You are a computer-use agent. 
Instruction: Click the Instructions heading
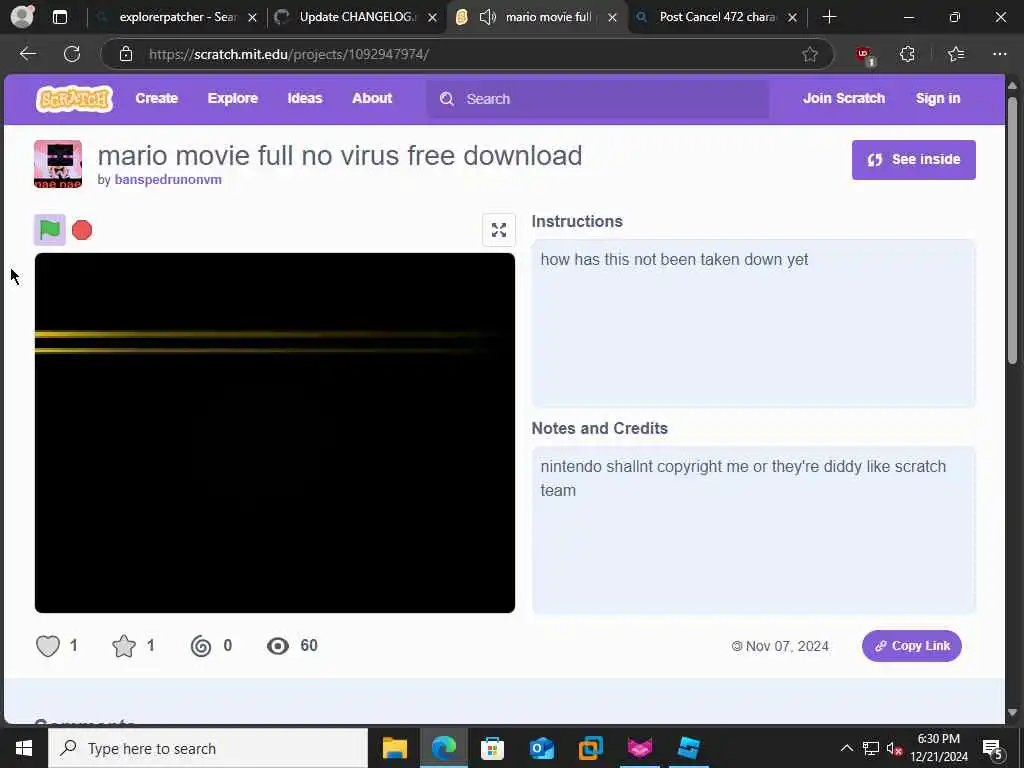click(577, 221)
